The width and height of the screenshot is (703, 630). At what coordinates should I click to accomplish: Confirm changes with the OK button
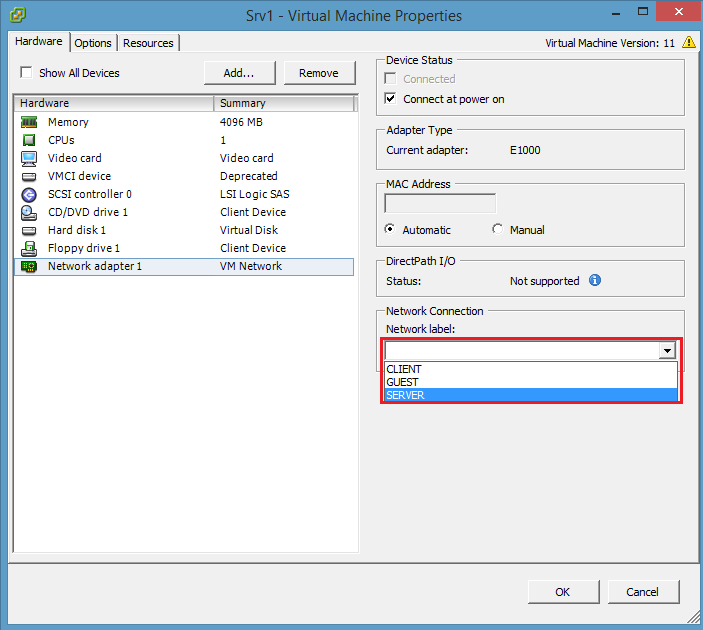563,592
